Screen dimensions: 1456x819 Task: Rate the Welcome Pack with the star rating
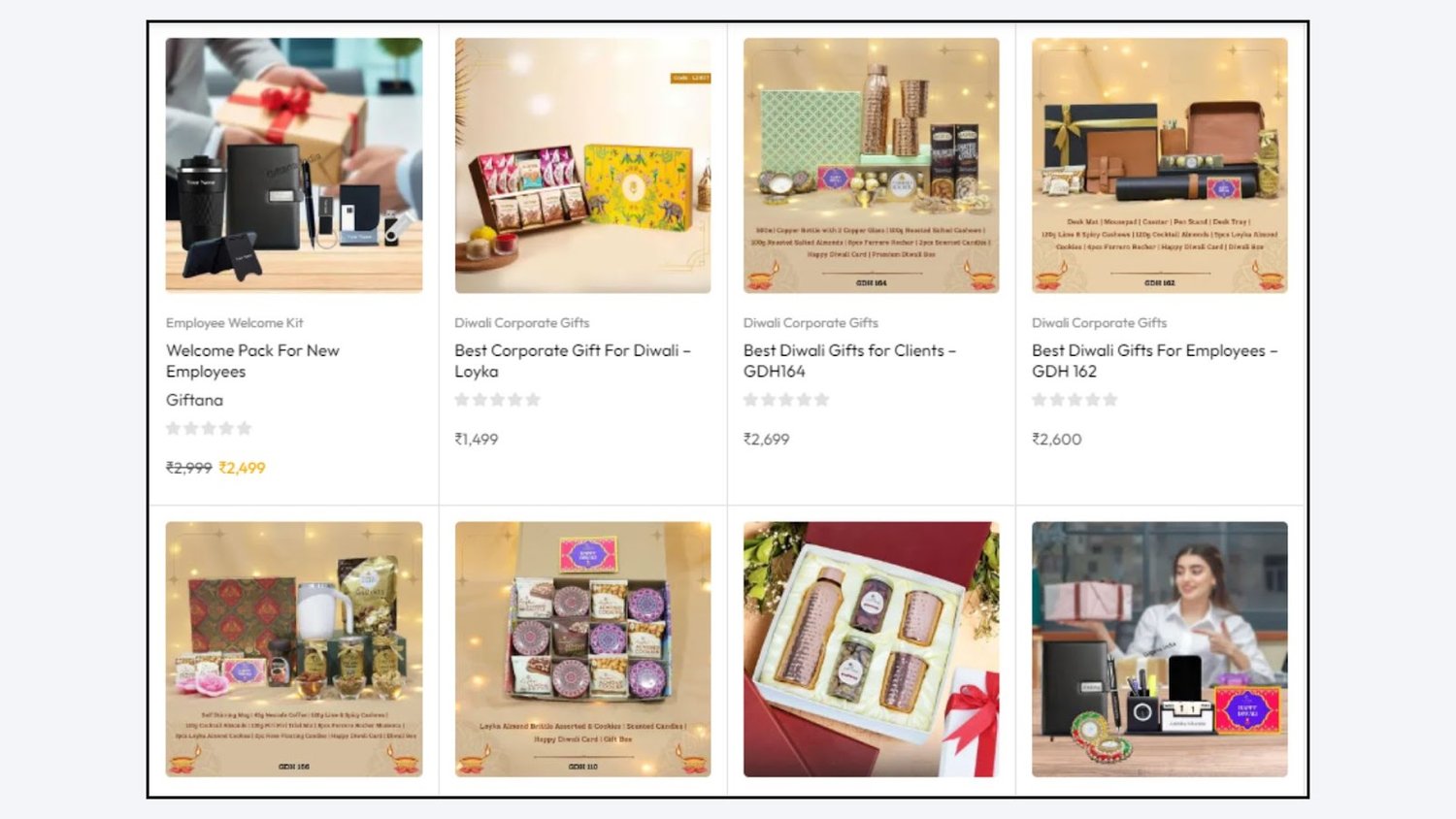click(x=209, y=428)
